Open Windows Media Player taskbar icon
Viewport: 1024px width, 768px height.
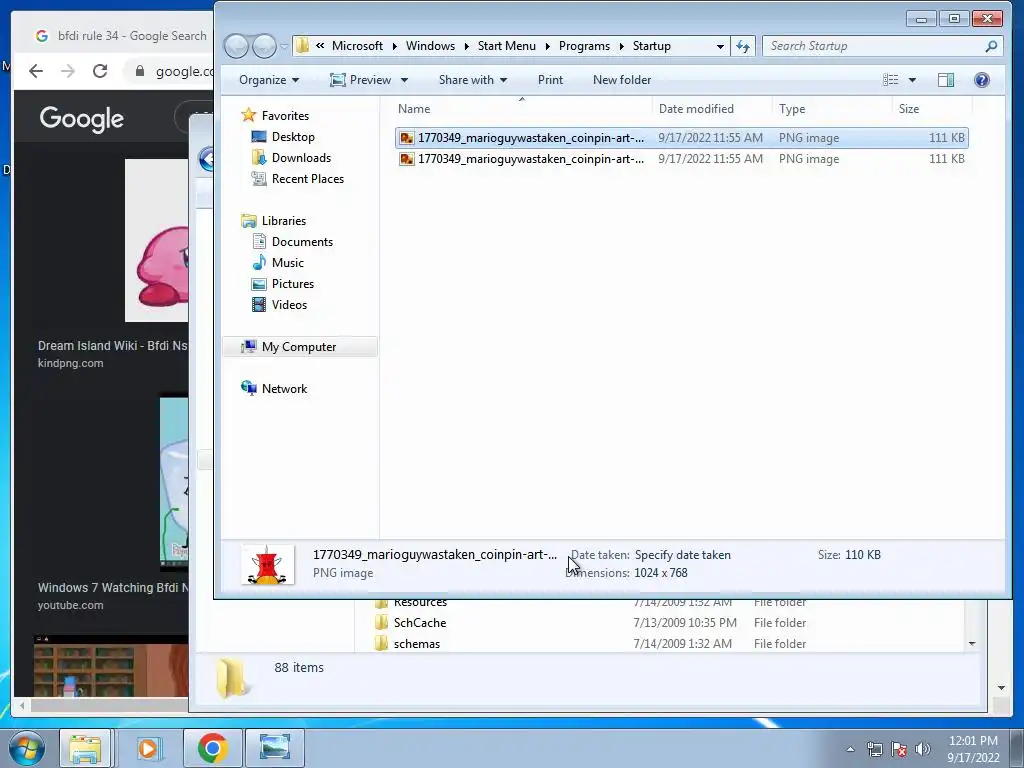coord(148,748)
